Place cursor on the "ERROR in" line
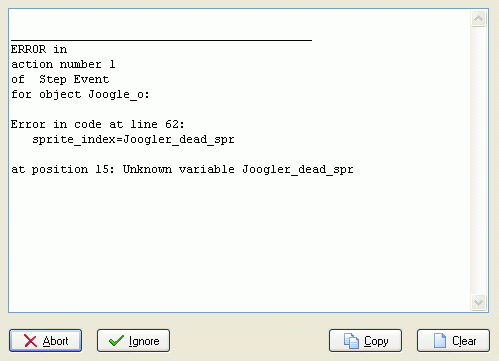499x361 pixels. tap(39, 49)
